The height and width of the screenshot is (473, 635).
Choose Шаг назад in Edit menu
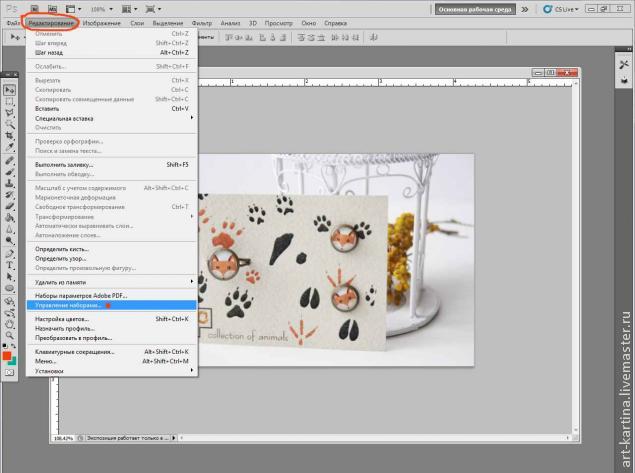111,52
